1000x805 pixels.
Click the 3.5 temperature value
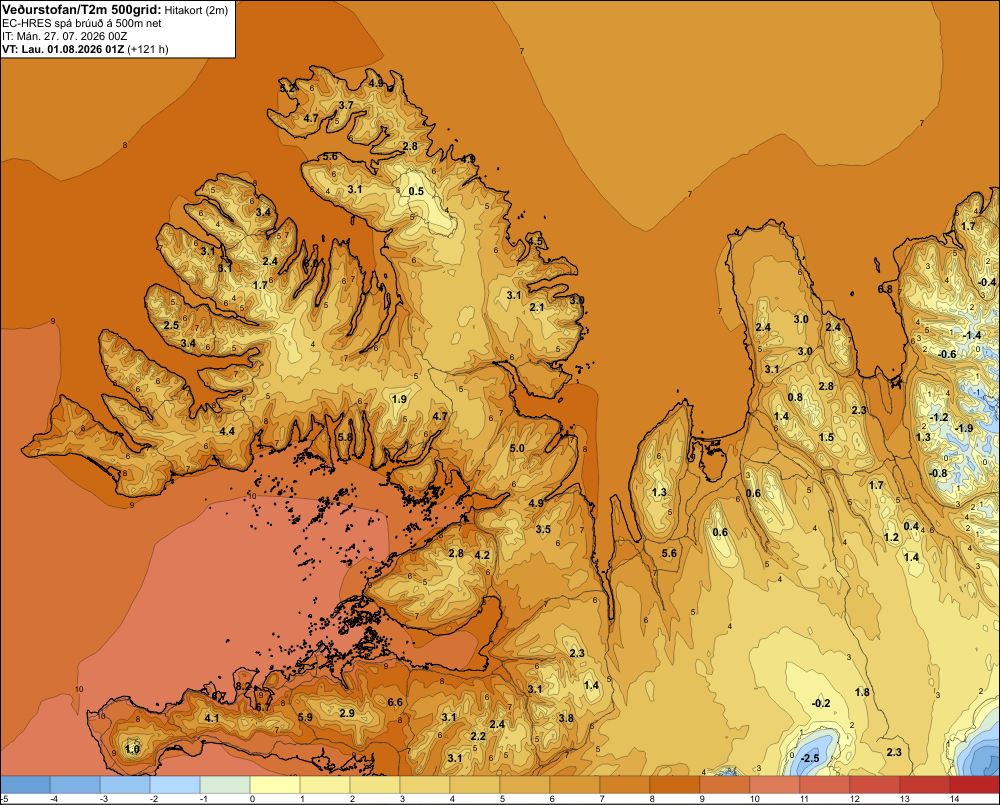tap(543, 529)
